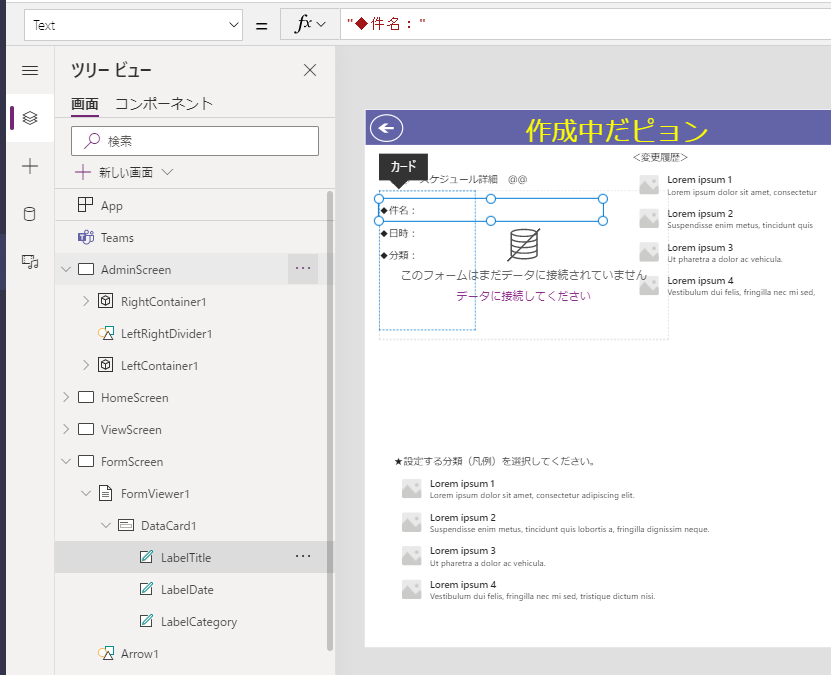Open the AdminScreen ellipsis options menu
The width and height of the screenshot is (831, 675).
tap(303, 269)
